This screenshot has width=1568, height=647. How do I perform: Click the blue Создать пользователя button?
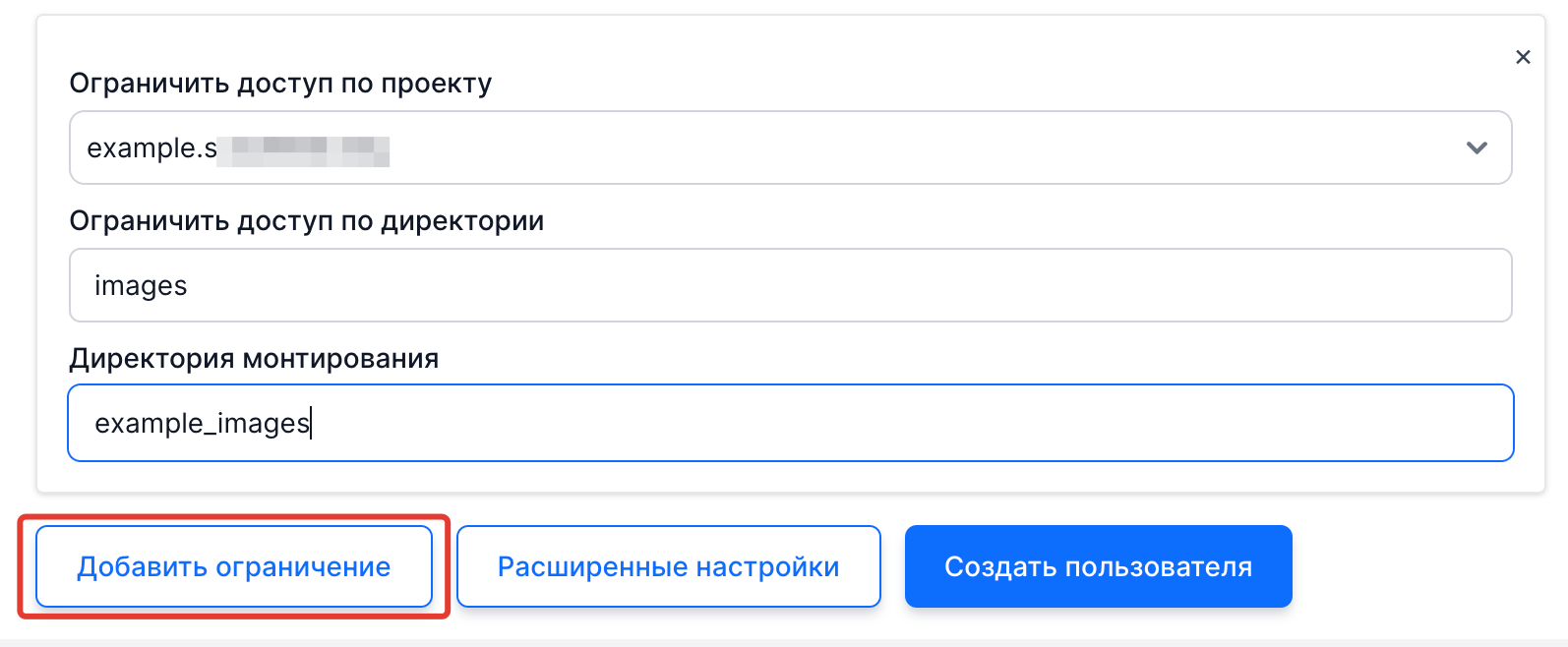click(1098, 566)
